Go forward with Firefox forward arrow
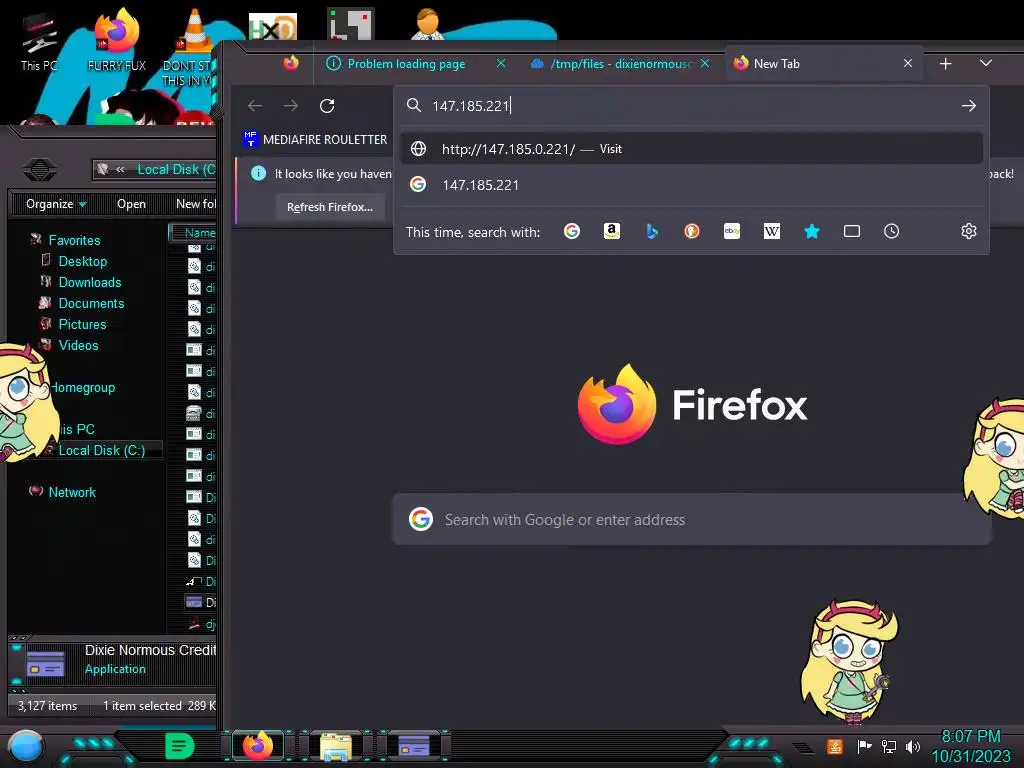Viewport: 1024px width, 768px height. coord(291,106)
